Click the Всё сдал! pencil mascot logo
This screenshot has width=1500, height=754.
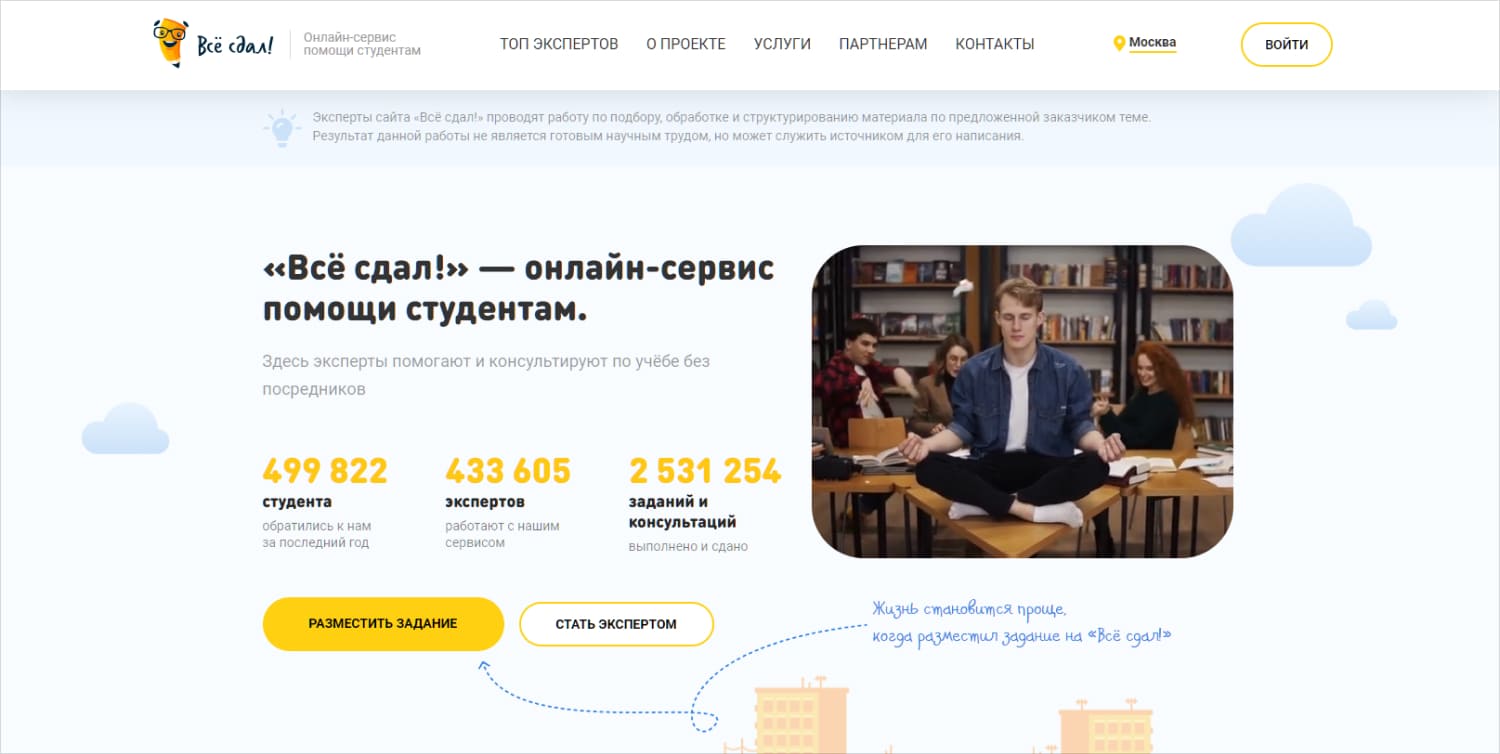point(170,43)
